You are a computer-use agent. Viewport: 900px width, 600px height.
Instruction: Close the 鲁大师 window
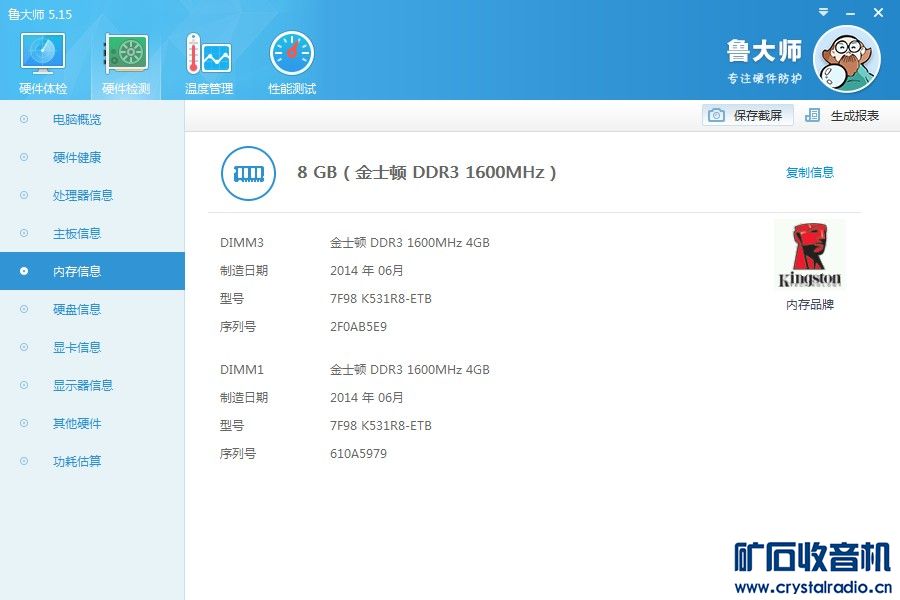tap(878, 12)
